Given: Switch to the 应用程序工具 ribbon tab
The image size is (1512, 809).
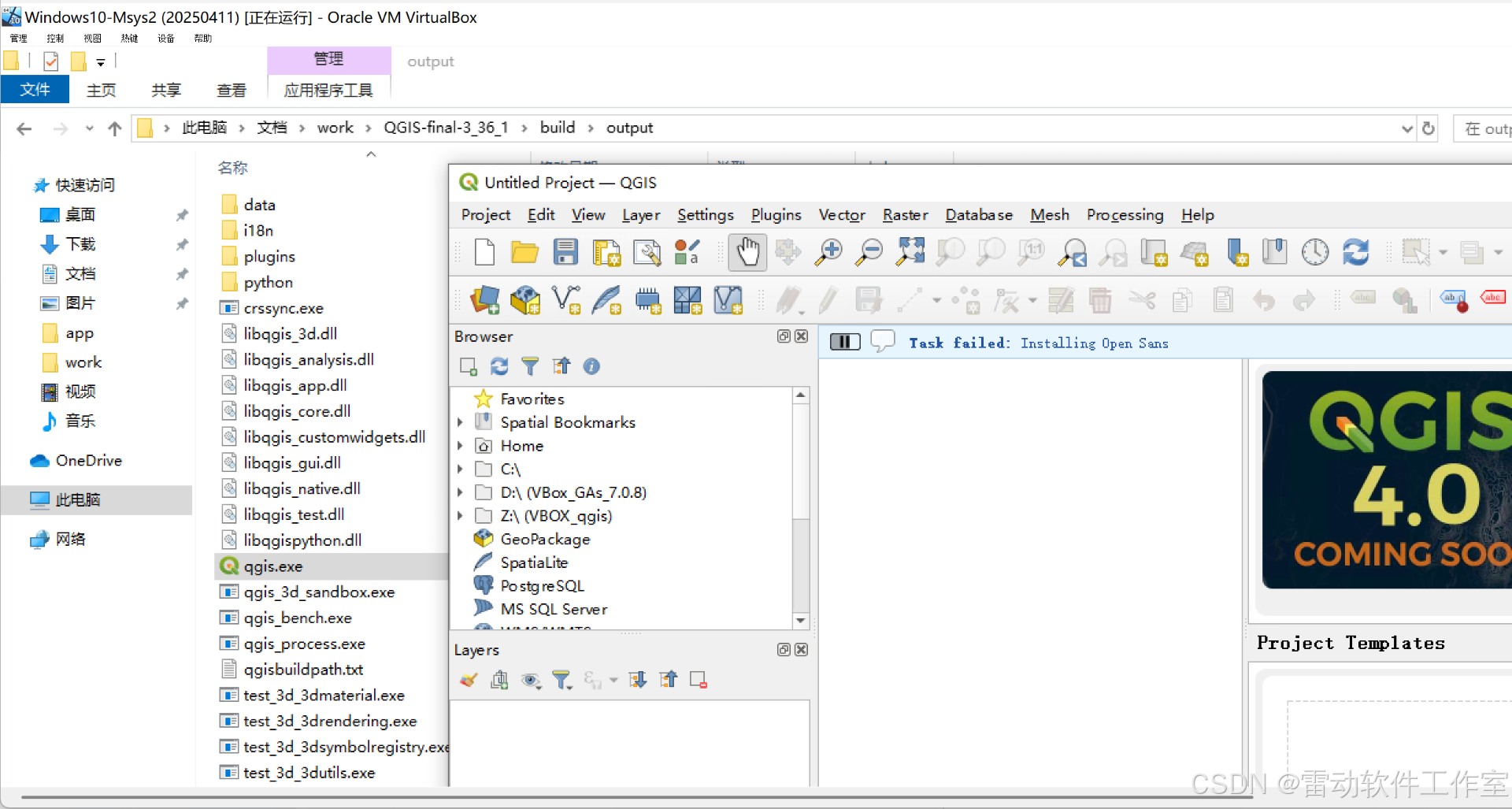Looking at the screenshot, I should coord(328,90).
